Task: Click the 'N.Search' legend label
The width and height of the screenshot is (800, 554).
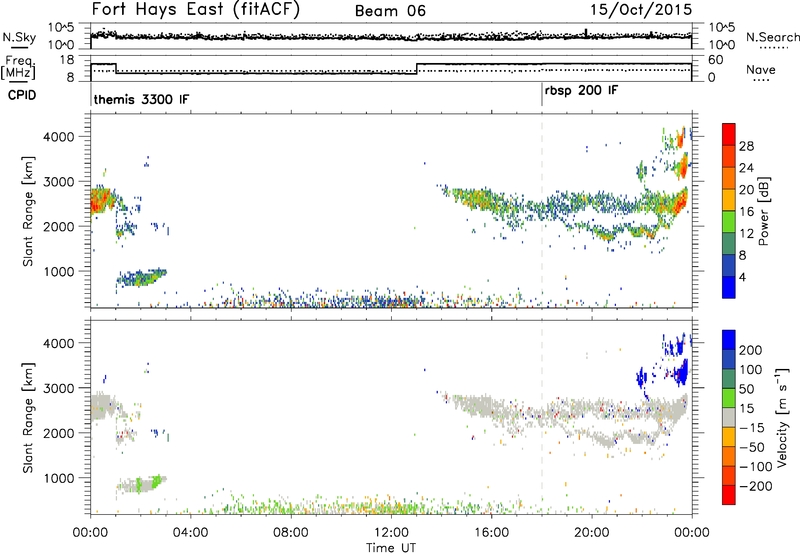Action: coord(772,37)
